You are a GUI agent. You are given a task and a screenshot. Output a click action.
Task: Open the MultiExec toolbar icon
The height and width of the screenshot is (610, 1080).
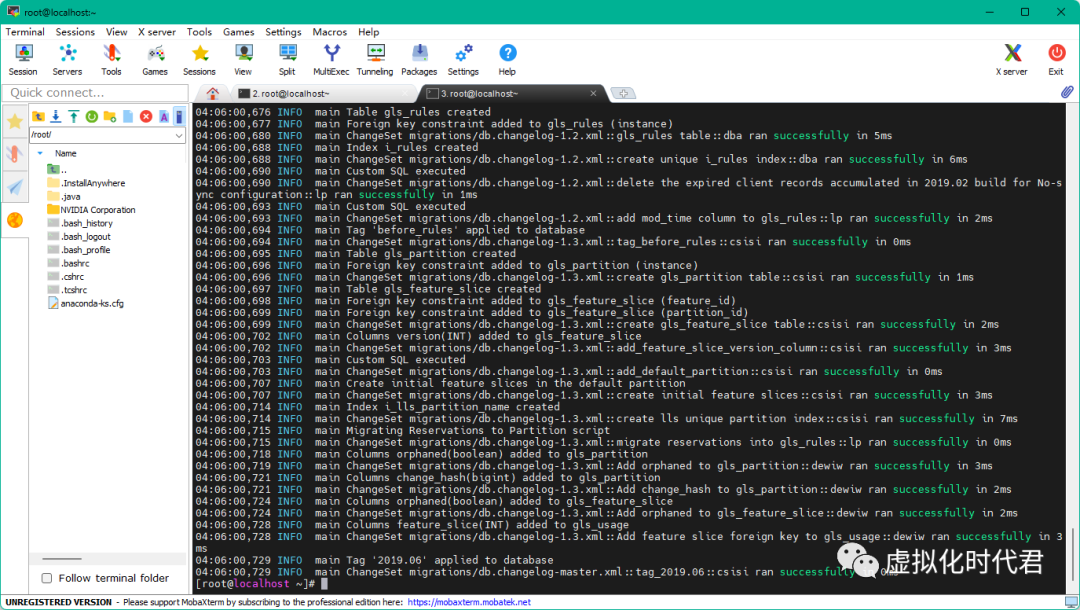331,59
